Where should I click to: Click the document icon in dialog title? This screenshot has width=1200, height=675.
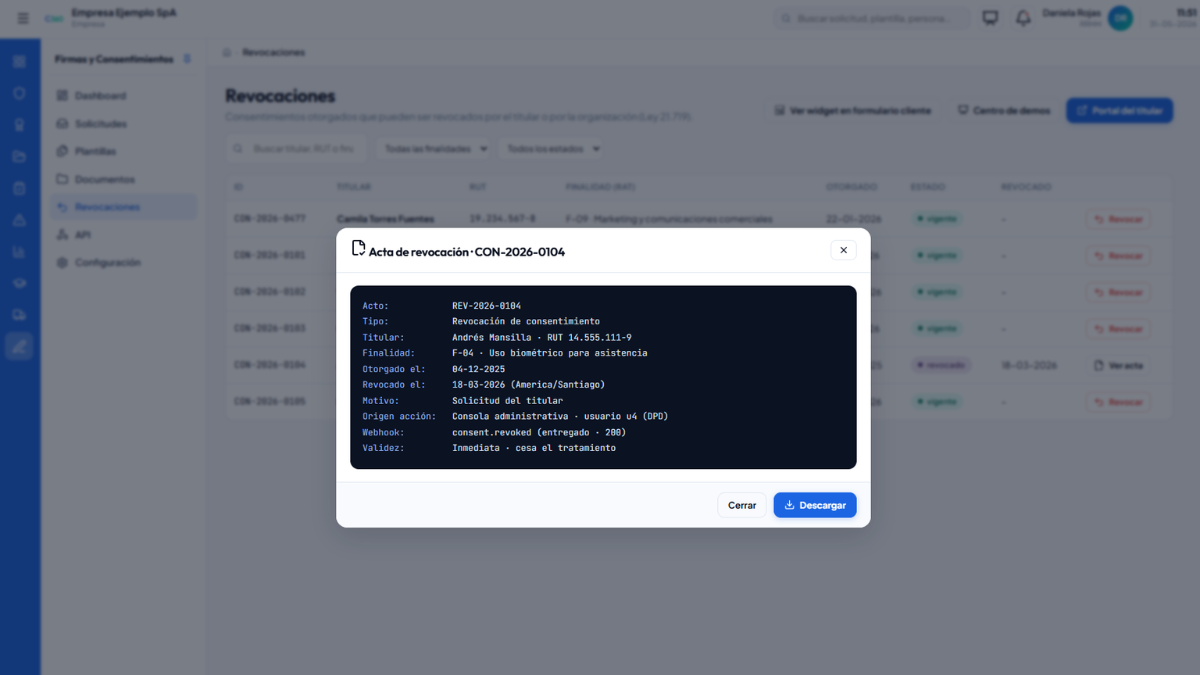click(358, 248)
